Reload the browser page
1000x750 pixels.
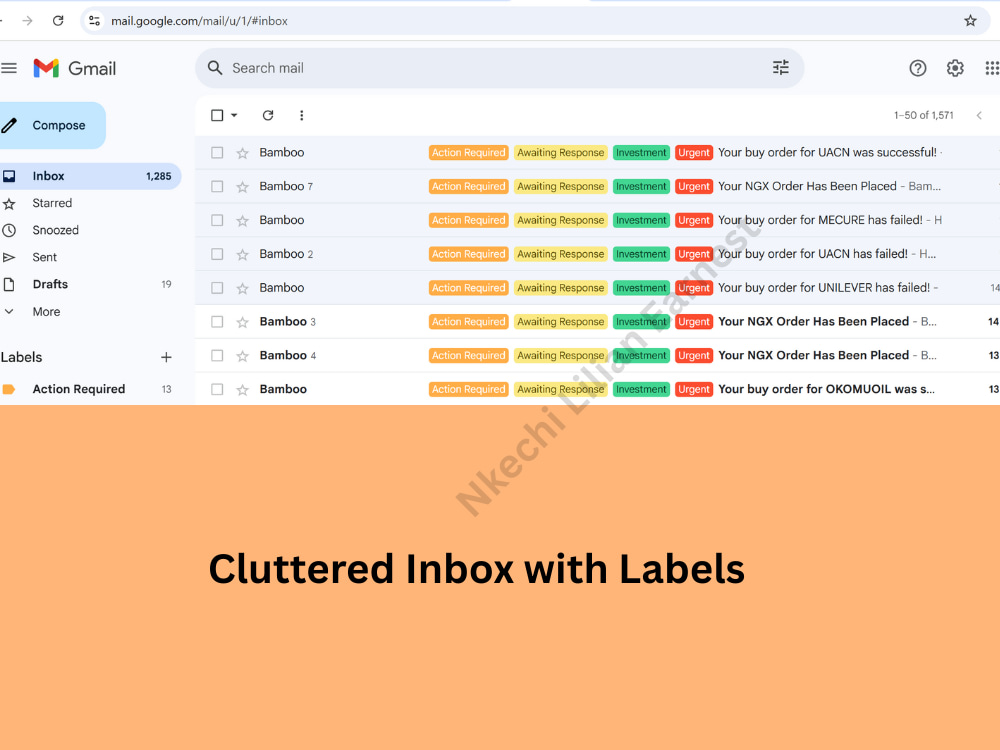(x=58, y=21)
